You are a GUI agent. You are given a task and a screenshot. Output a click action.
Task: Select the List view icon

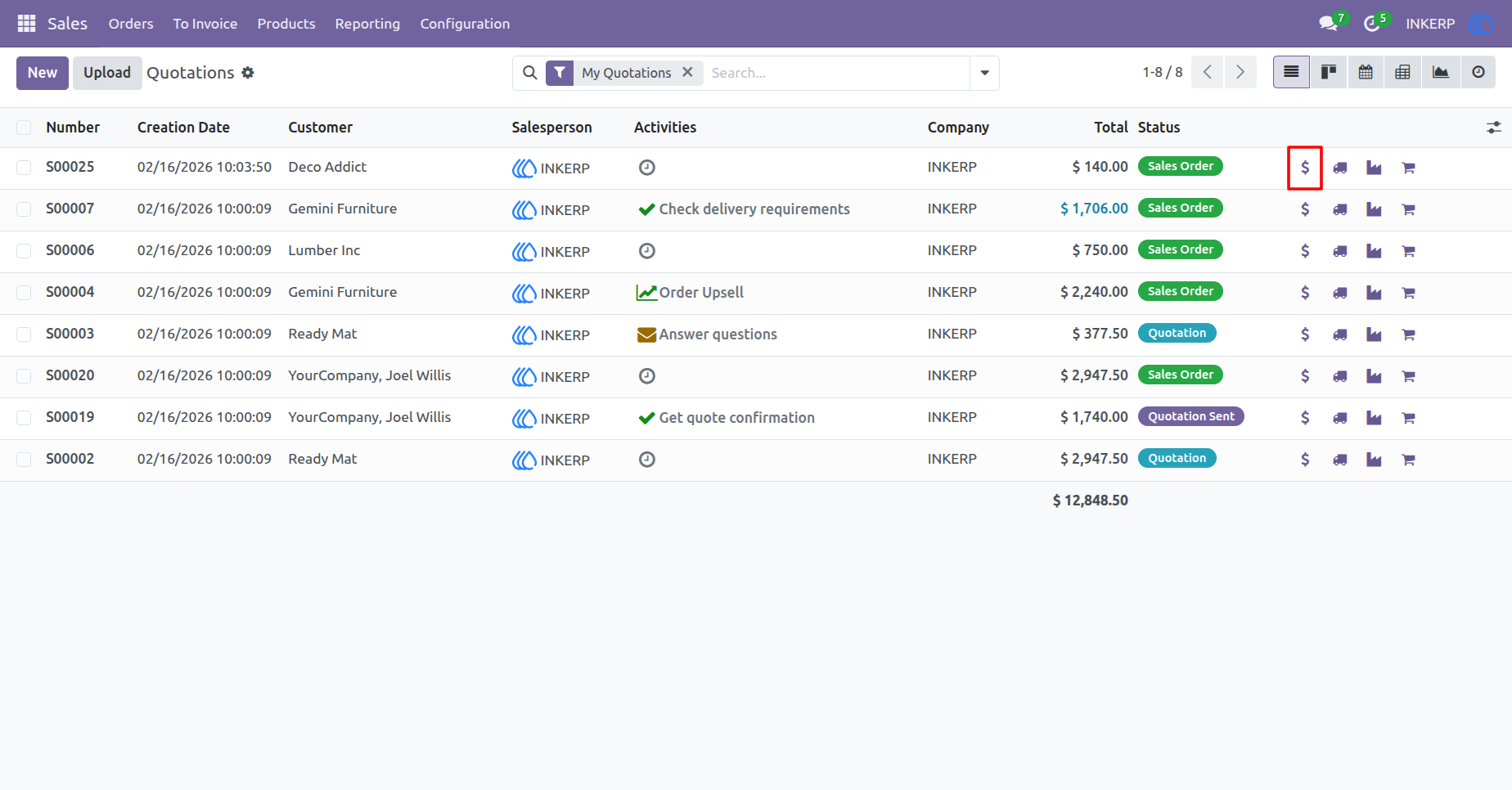click(x=1291, y=73)
